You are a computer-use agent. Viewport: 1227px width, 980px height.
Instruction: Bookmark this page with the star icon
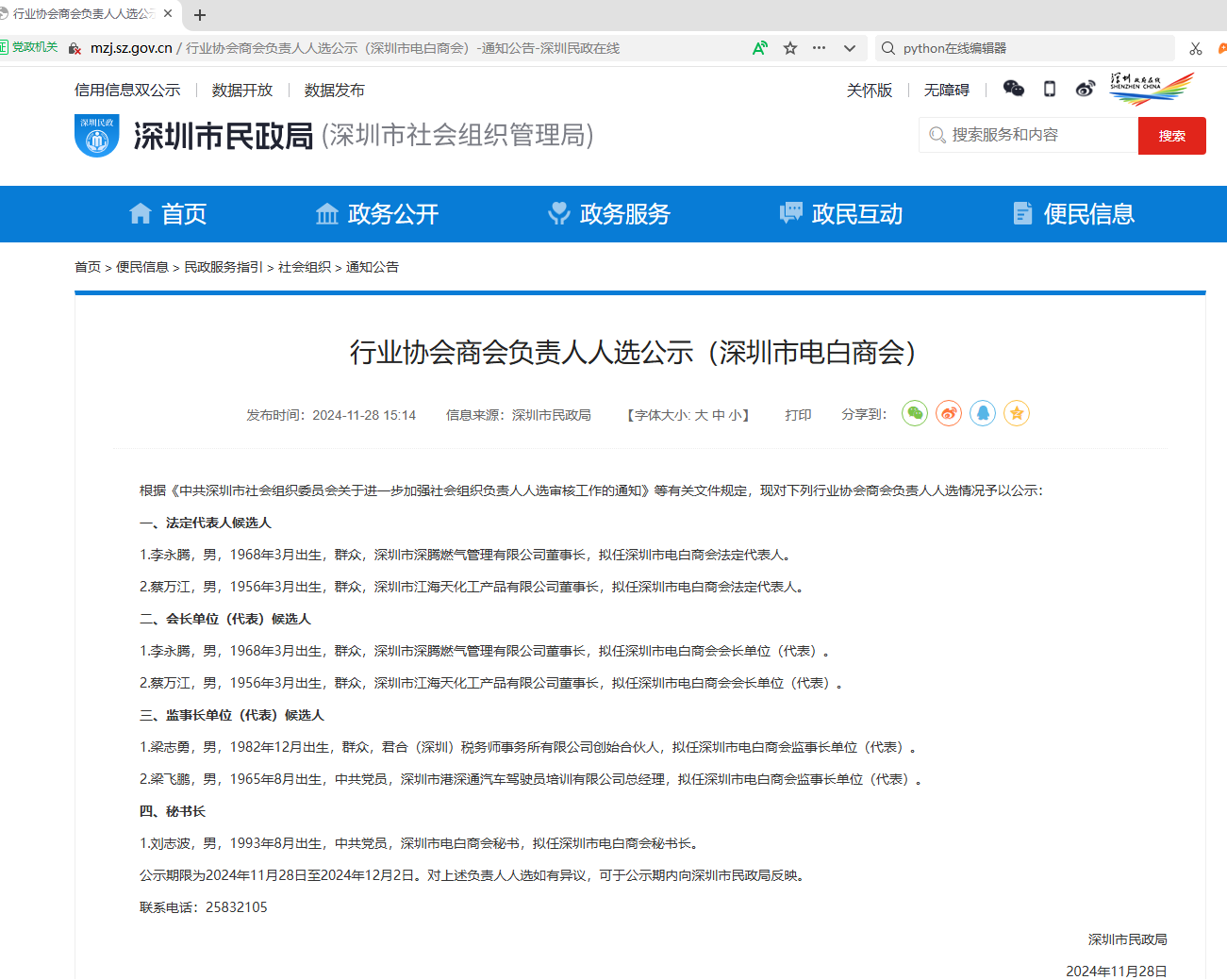pos(790,48)
